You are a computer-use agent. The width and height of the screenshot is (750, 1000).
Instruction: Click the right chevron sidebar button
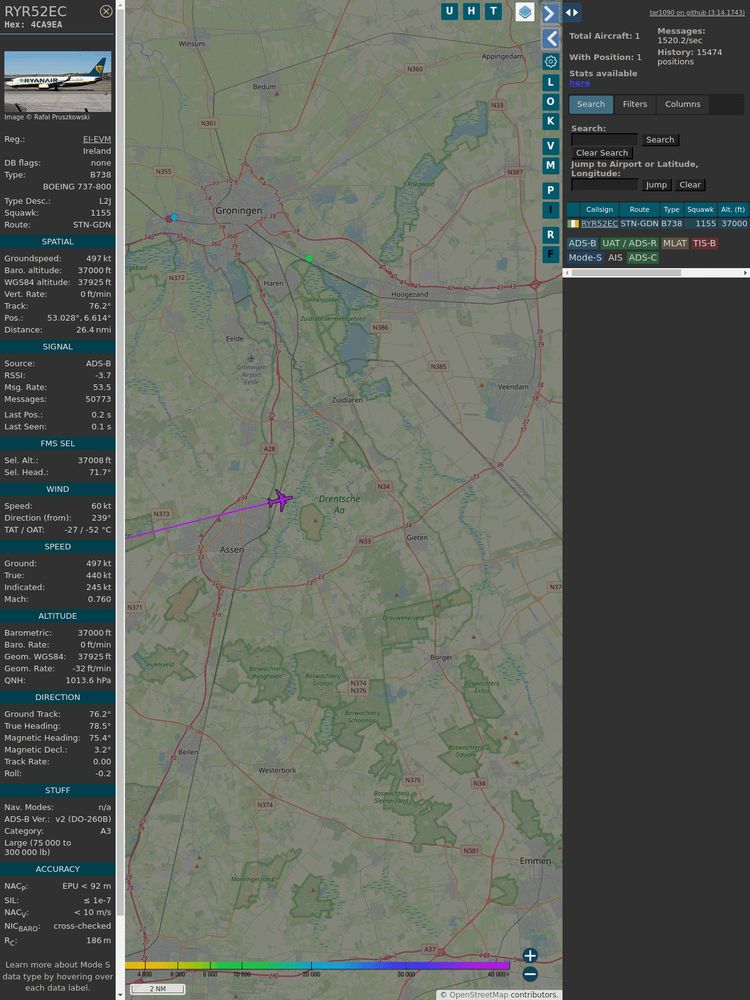point(550,13)
